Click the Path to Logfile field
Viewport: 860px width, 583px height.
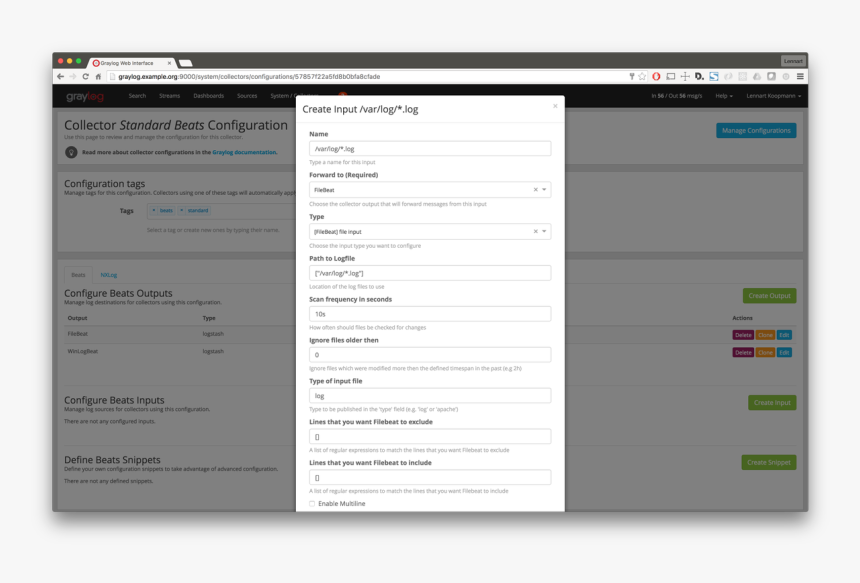pyautogui.click(x=430, y=273)
